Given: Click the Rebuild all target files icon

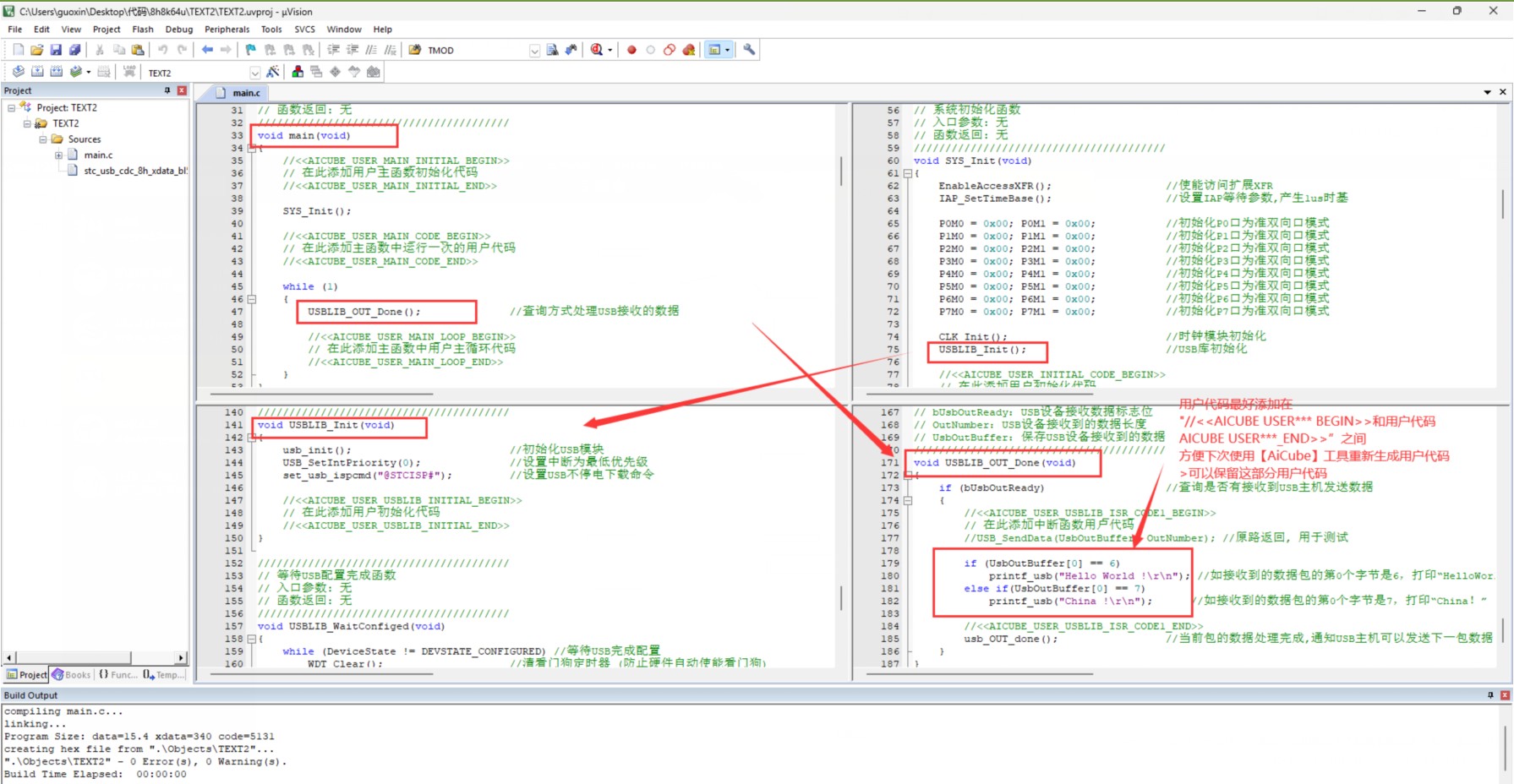Looking at the screenshot, I should click(57, 72).
